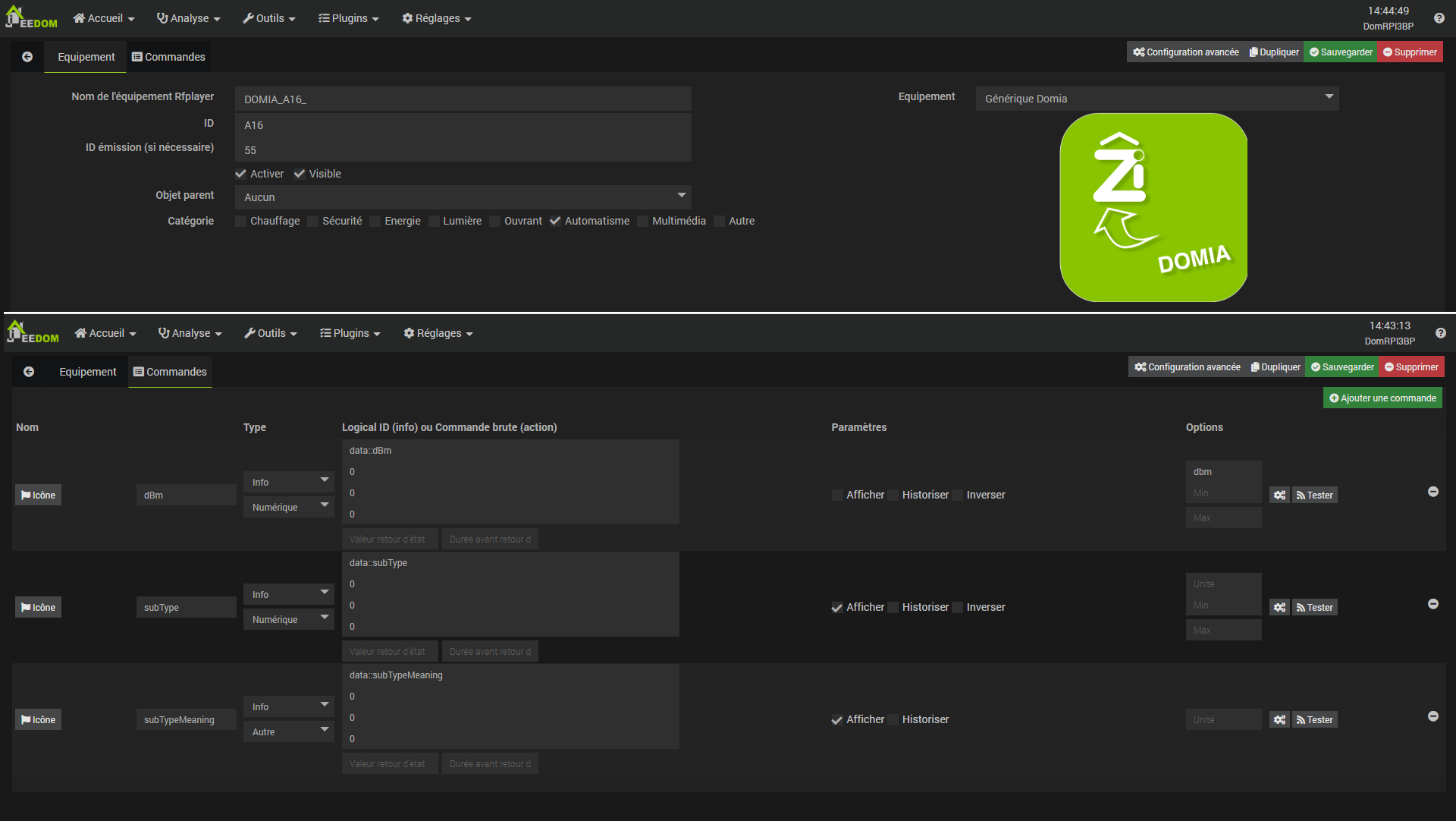Click the back arrow icon beside the Equipement tab
This screenshot has width=1456, height=821.
[x=27, y=57]
